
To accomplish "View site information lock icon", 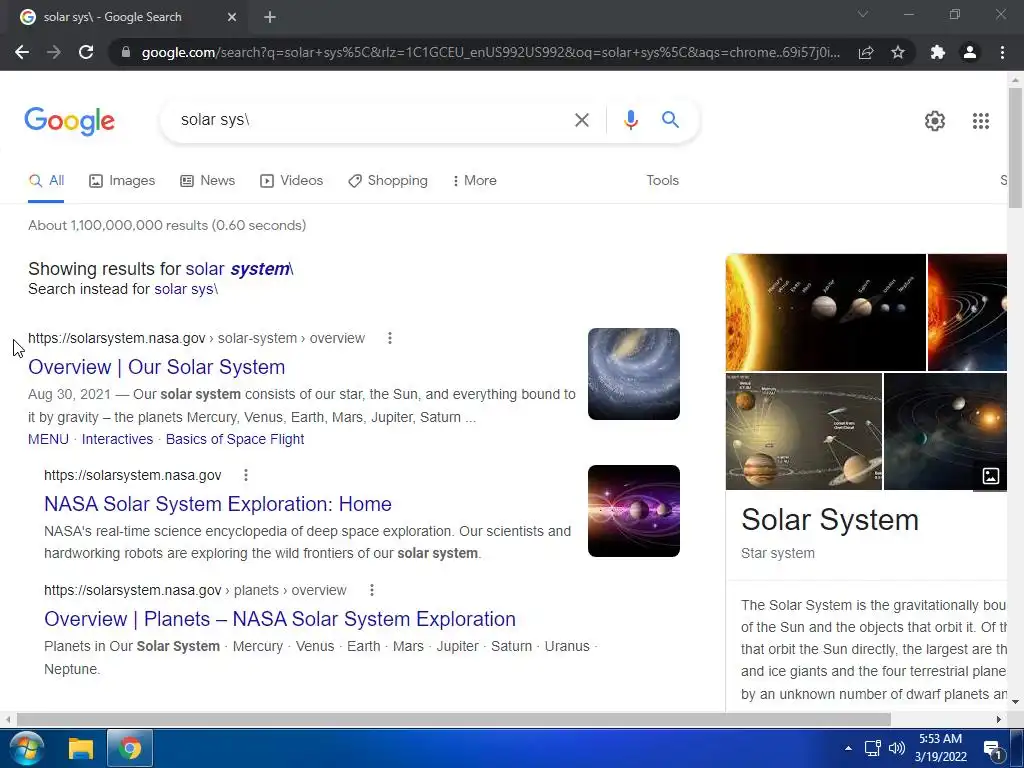I will tap(126, 52).
